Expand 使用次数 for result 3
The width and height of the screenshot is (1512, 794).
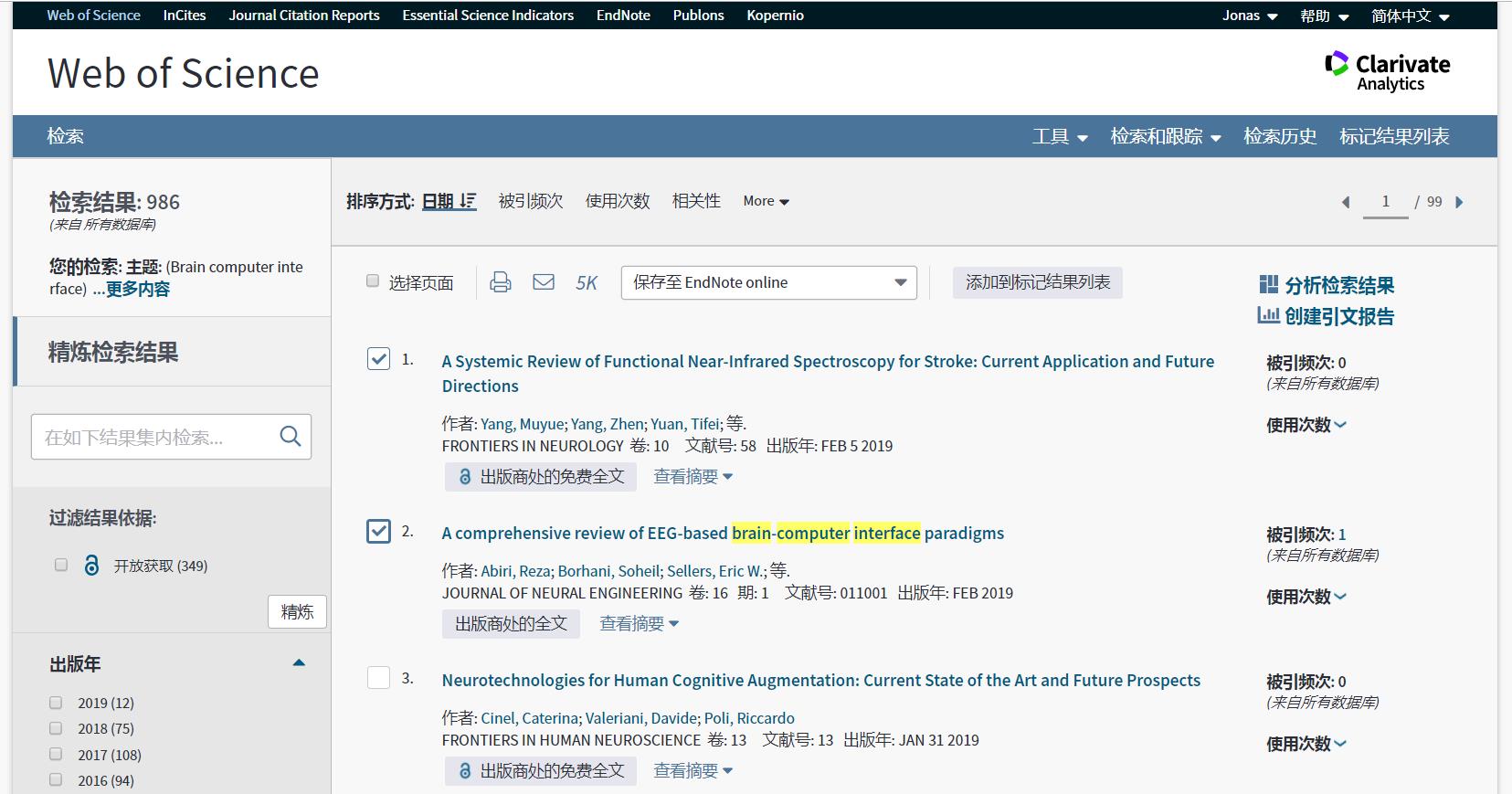(1306, 744)
